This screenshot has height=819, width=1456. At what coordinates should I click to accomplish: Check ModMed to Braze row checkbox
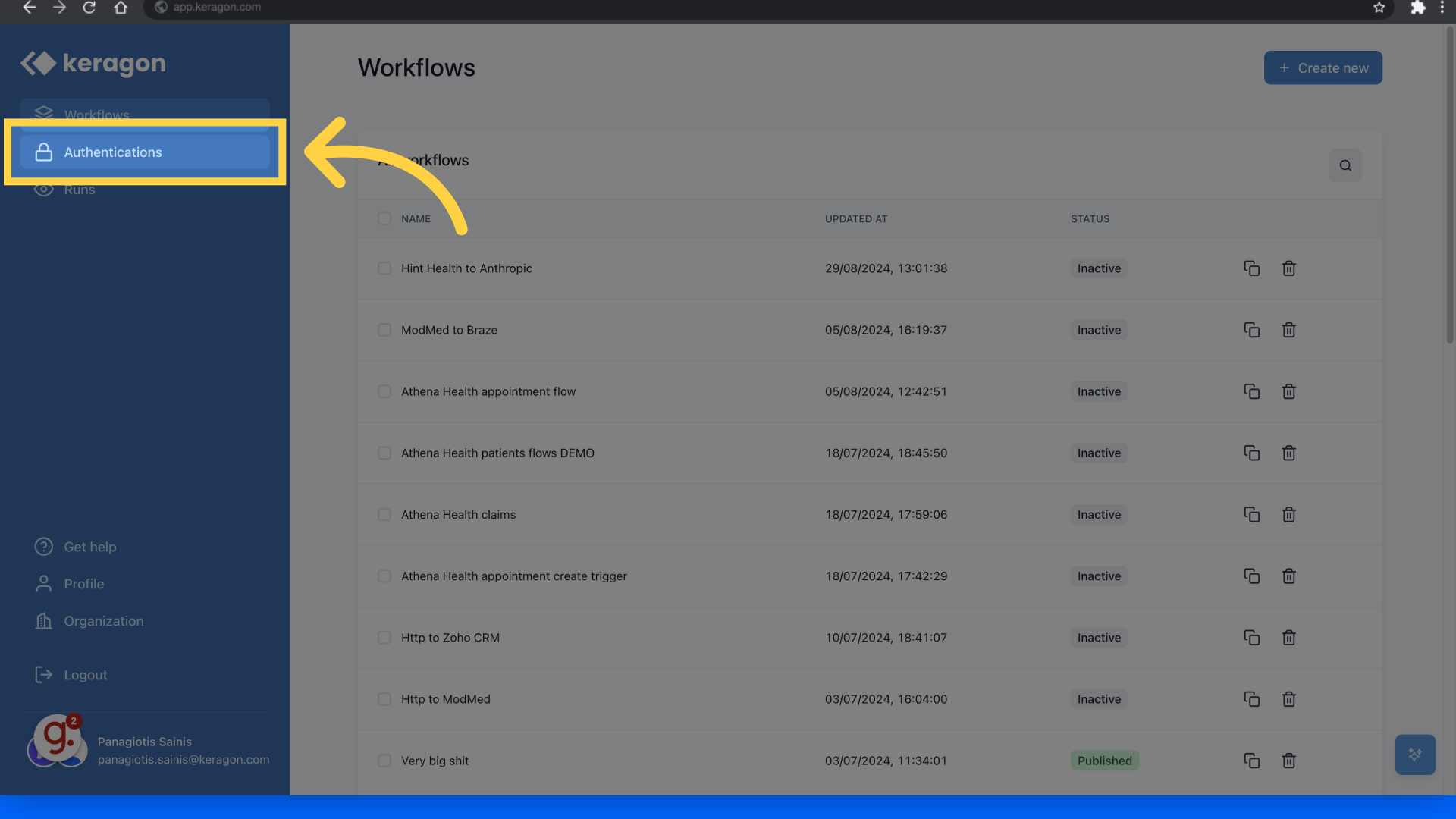384,330
